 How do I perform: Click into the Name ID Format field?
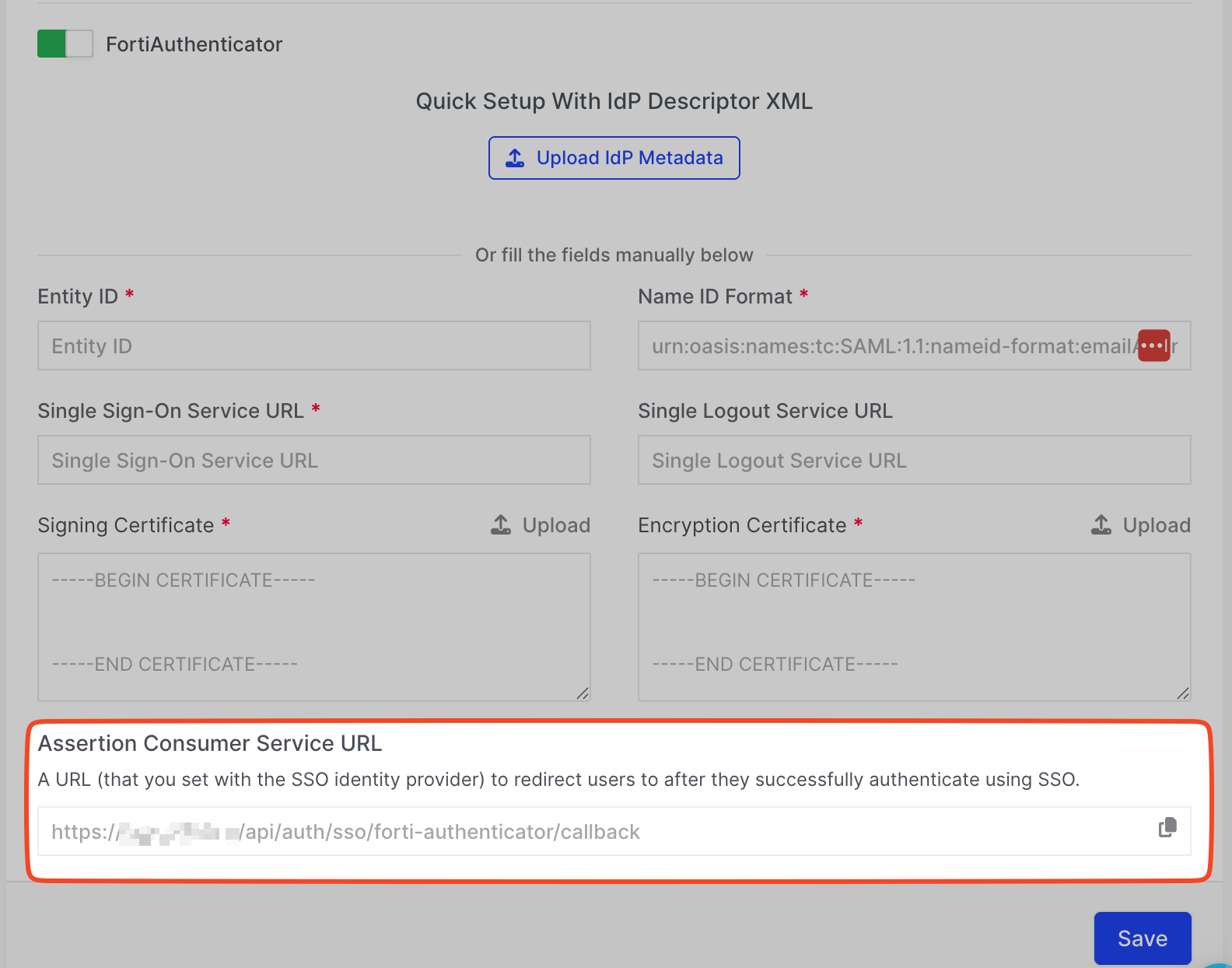point(887,345)
